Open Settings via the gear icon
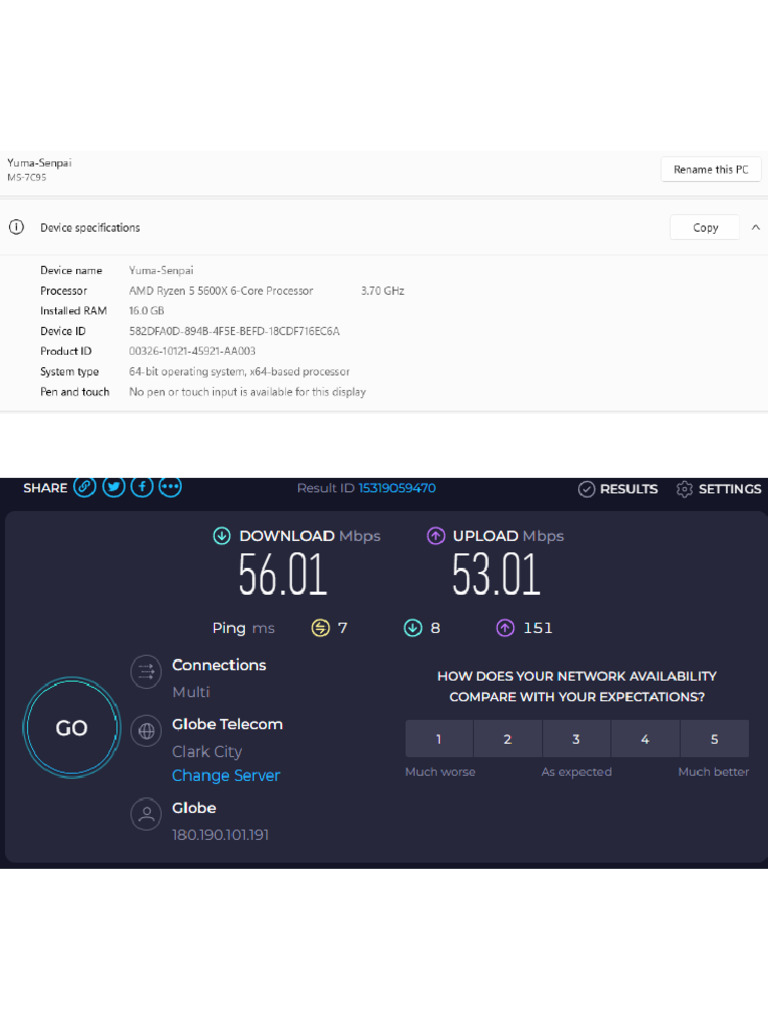This screenshot has height=1024, width=768. [x=684, y=489]
